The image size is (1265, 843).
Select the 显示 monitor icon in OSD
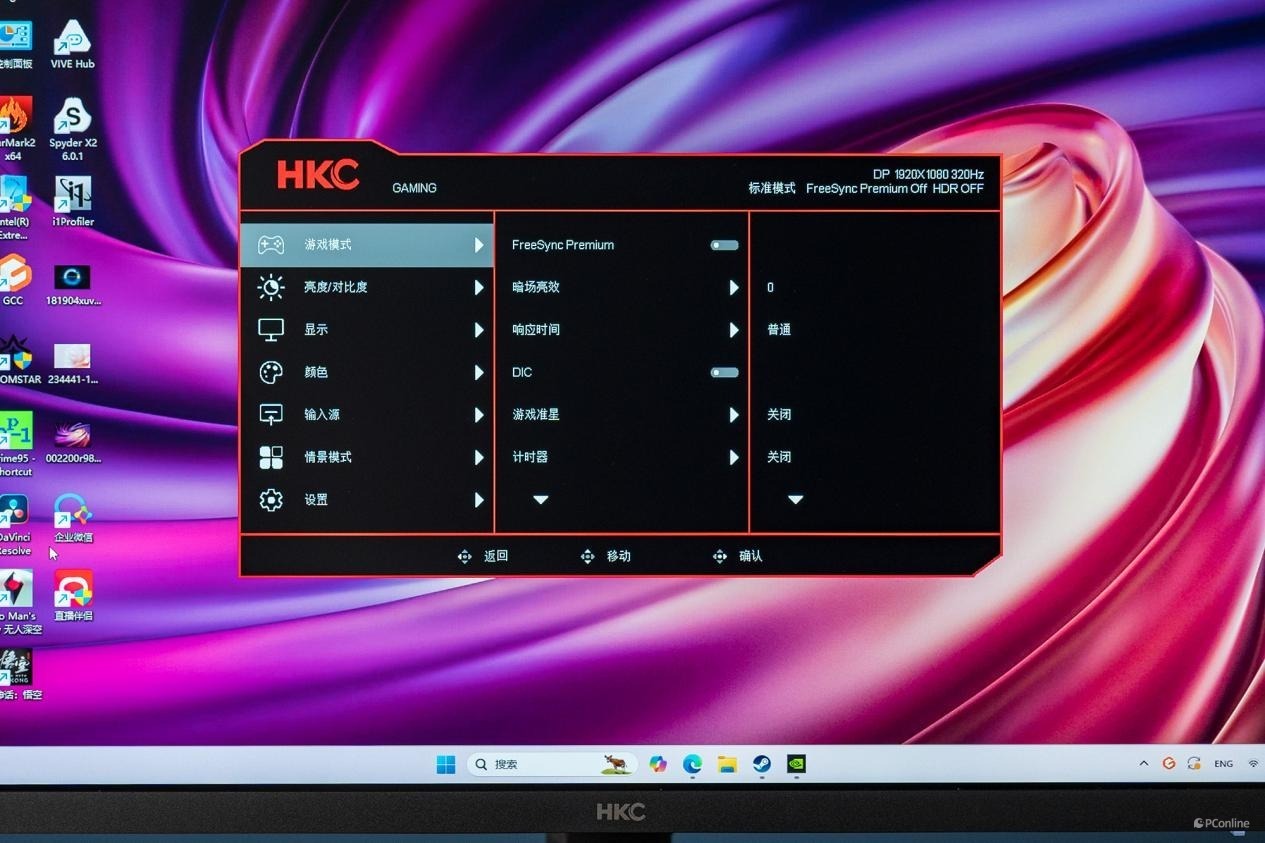(x=271, y=330)
